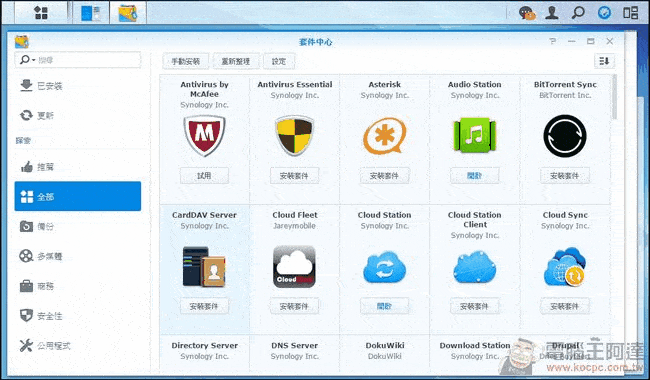Open the DSM search magnifier icon
This screenshot has width=650, height=380.
tap(578, 13)
